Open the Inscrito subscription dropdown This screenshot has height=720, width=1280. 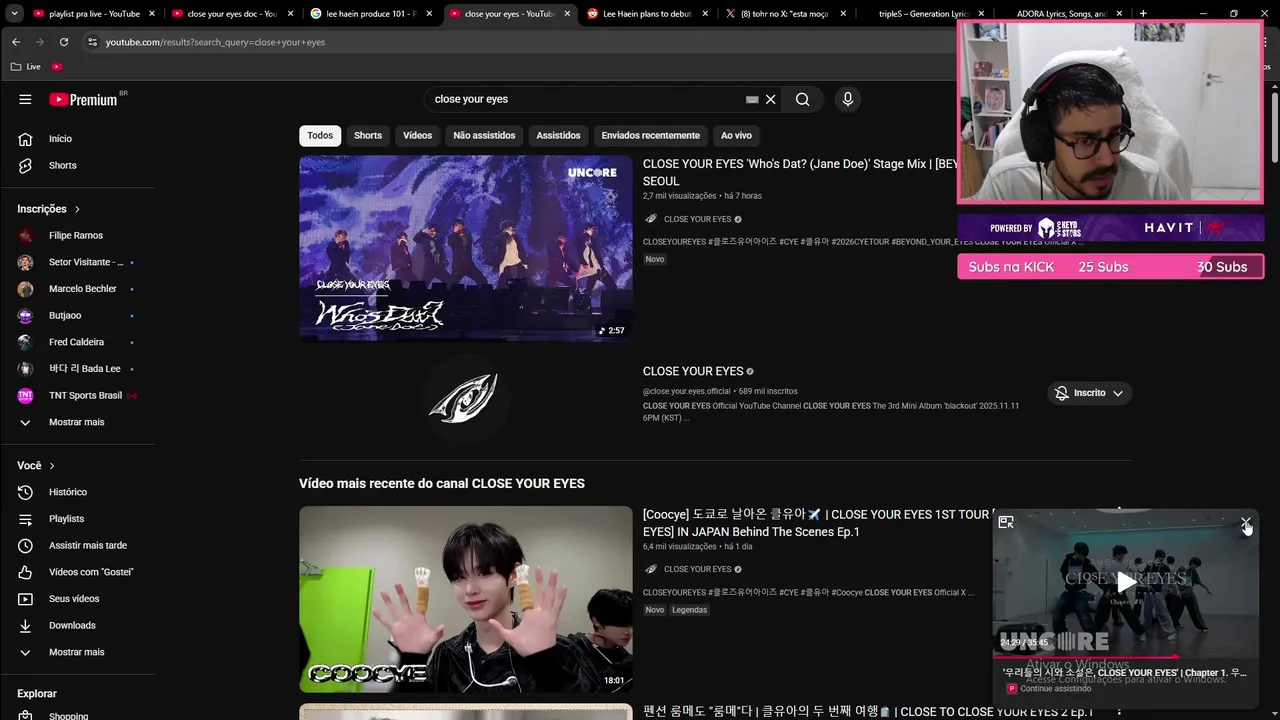pos(1089,393)
